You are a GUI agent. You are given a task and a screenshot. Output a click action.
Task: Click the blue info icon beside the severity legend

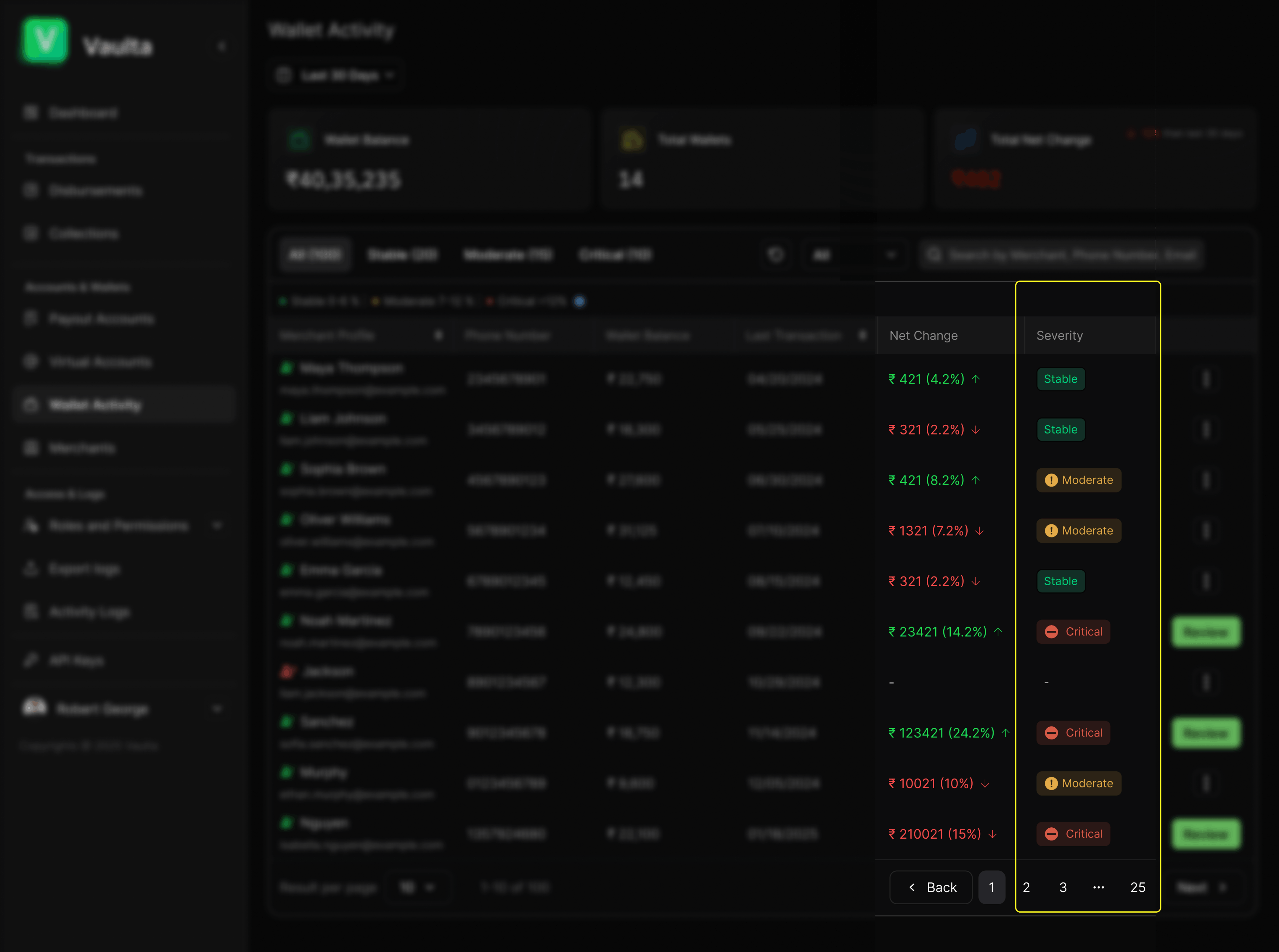click(x=580, y=301)
